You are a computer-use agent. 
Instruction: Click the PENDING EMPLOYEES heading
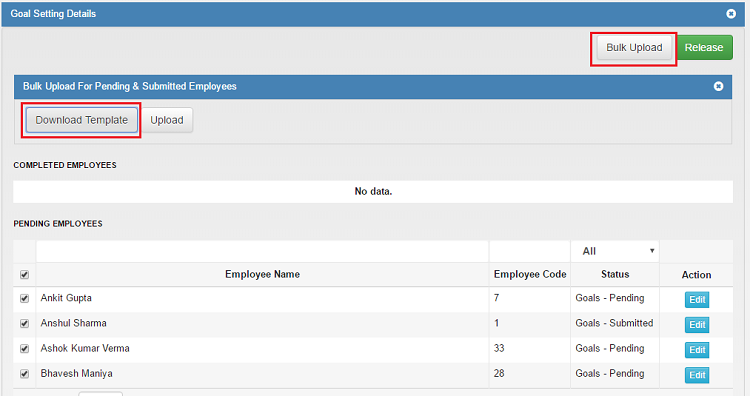58,224
